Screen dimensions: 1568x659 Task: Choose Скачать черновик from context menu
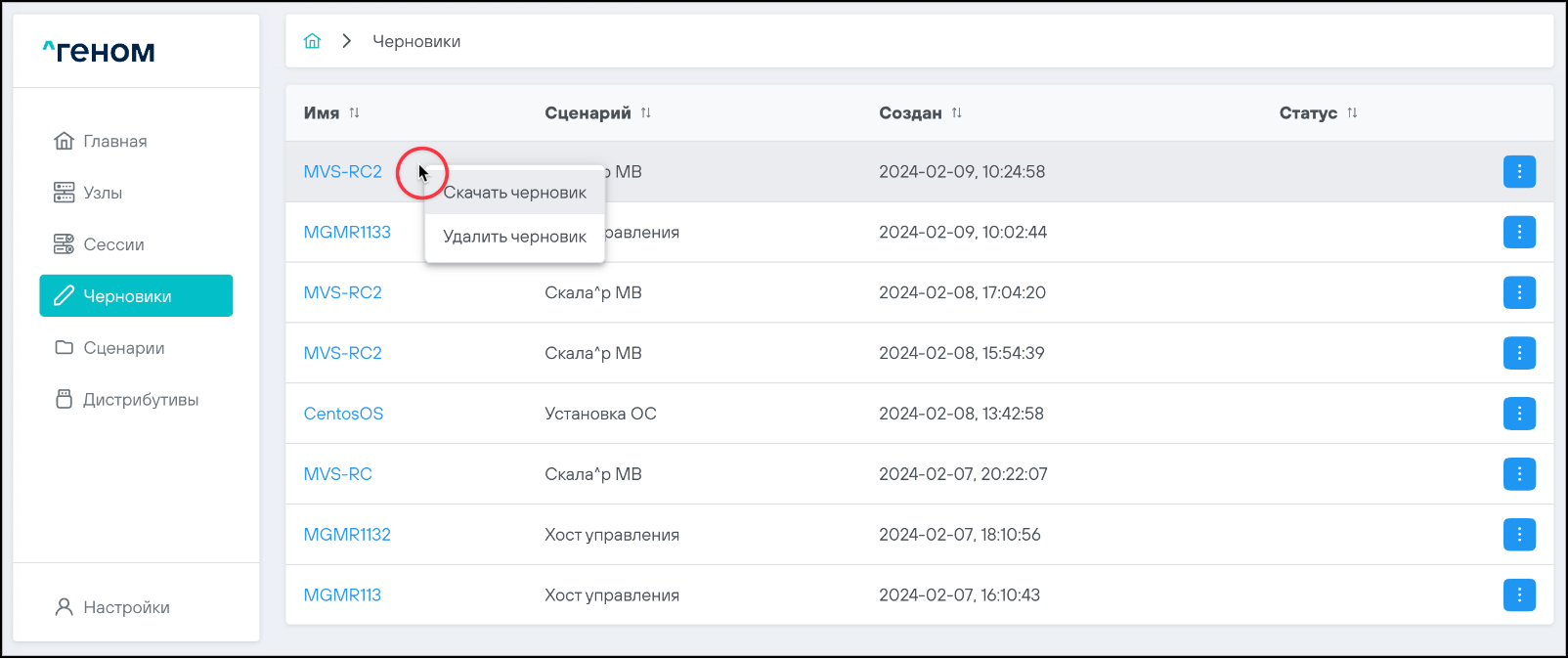pos(515,193)
